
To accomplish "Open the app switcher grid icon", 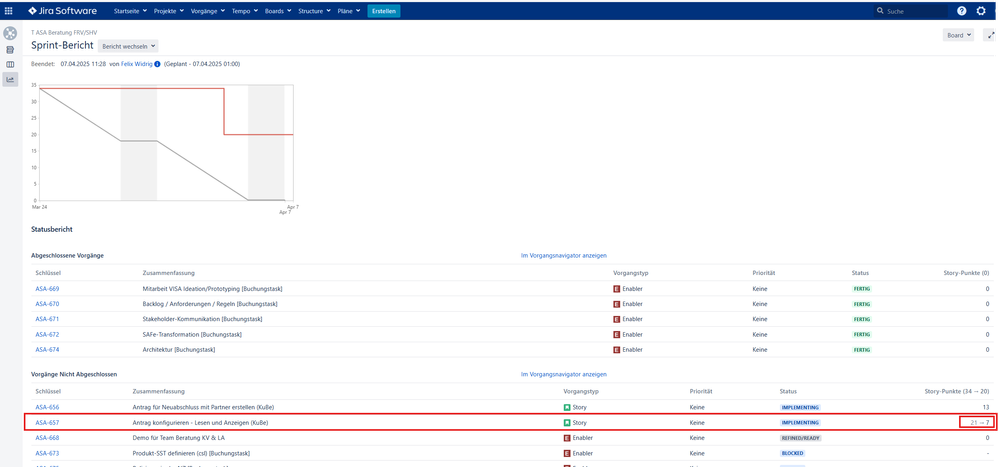I will 8,11.
